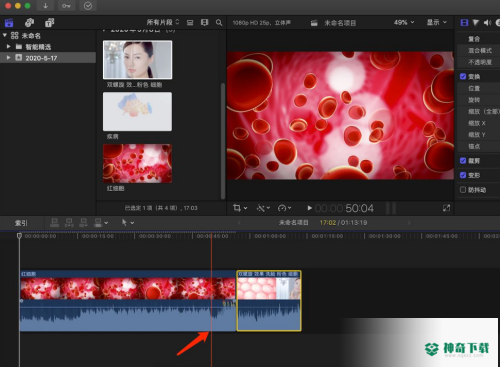Viewport: 500px width, 367px height.
Task: Click the browser vertical scrollbar
Action: (x=223, y=140)
